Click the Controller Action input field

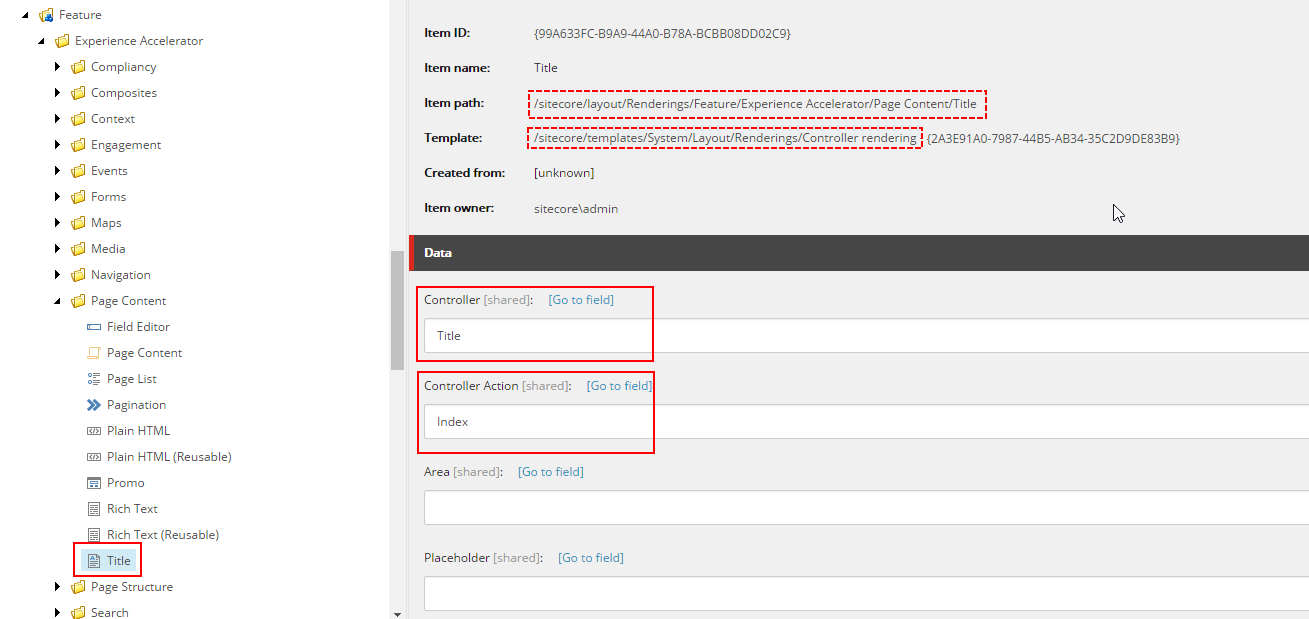(866, 422)
